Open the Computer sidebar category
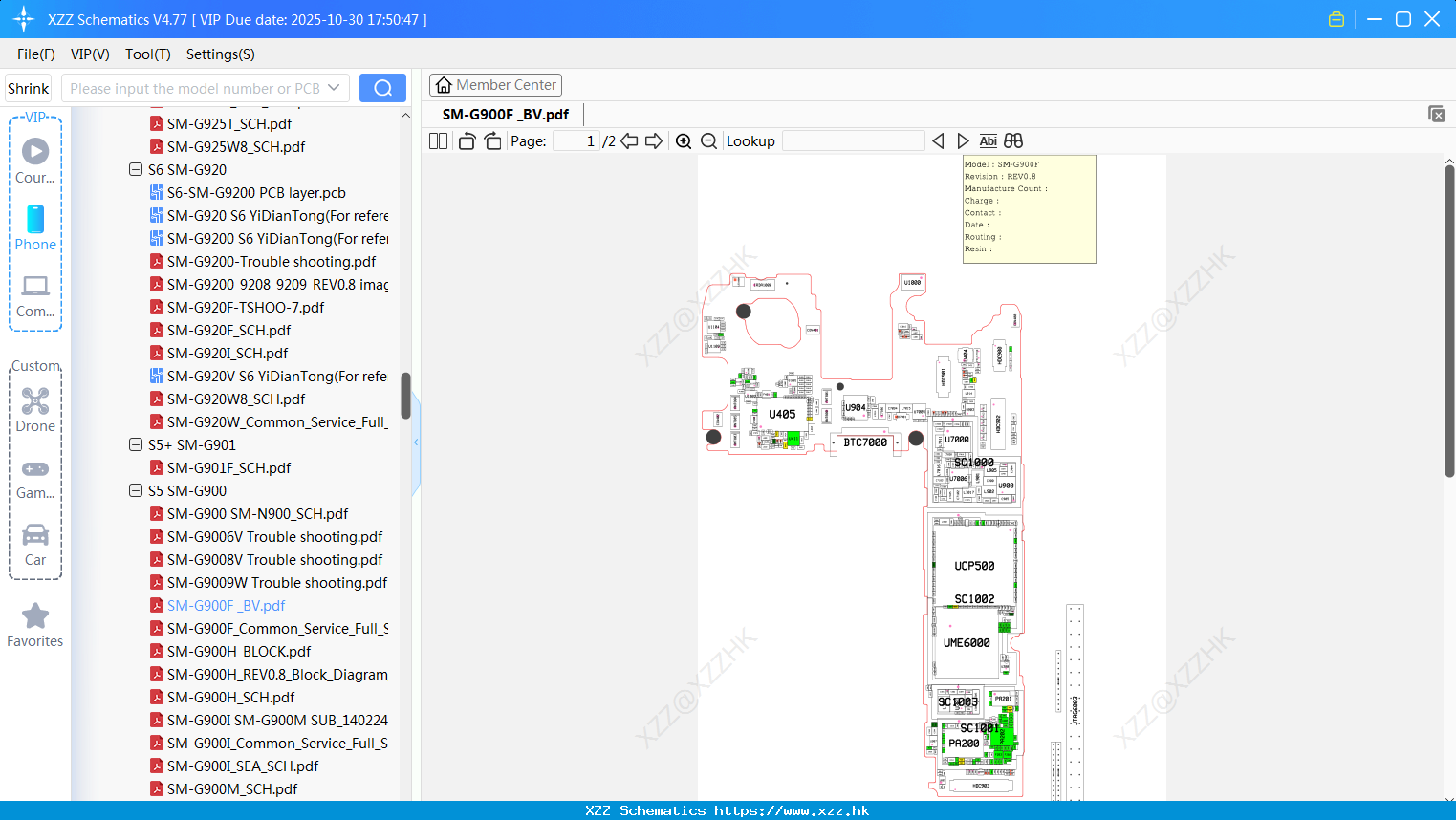 tap(35, 295)
